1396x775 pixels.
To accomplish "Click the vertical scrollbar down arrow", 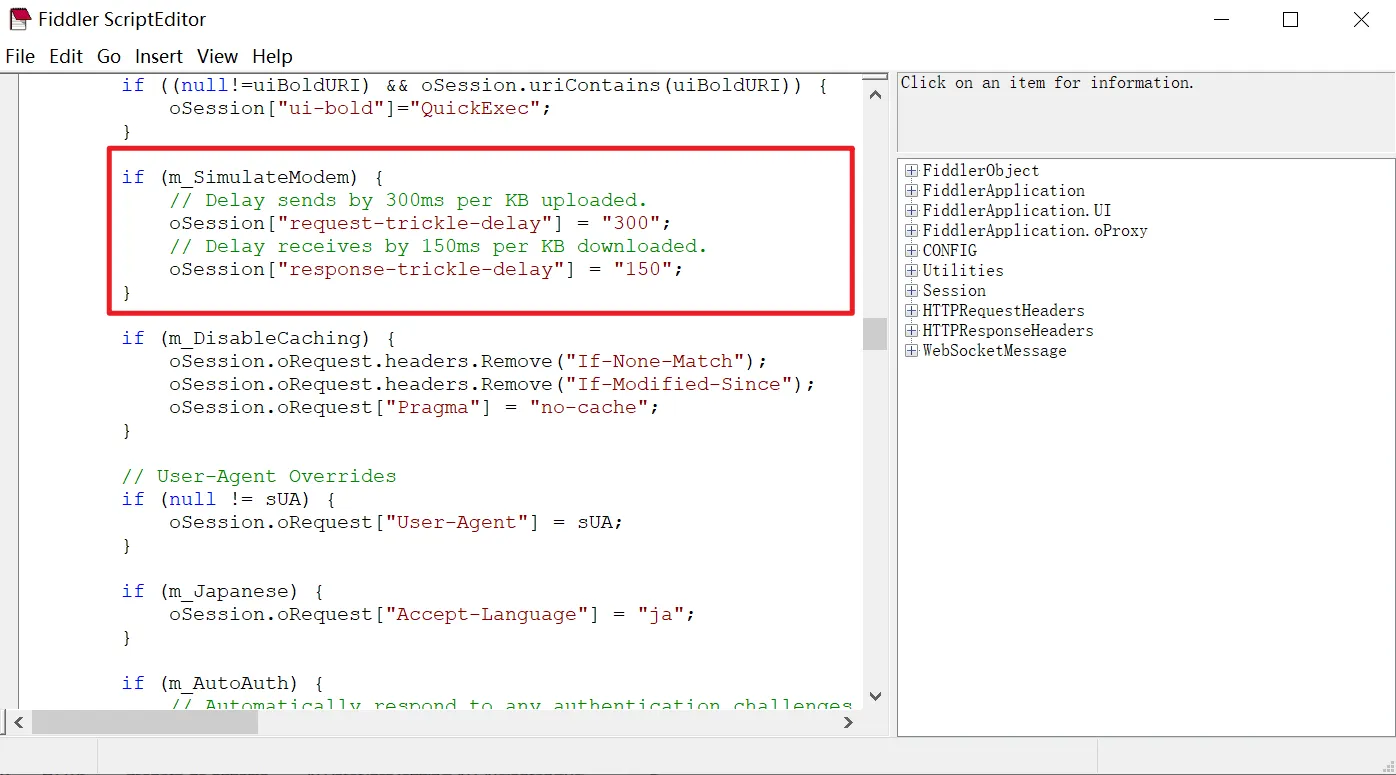I will click(875, 696).
